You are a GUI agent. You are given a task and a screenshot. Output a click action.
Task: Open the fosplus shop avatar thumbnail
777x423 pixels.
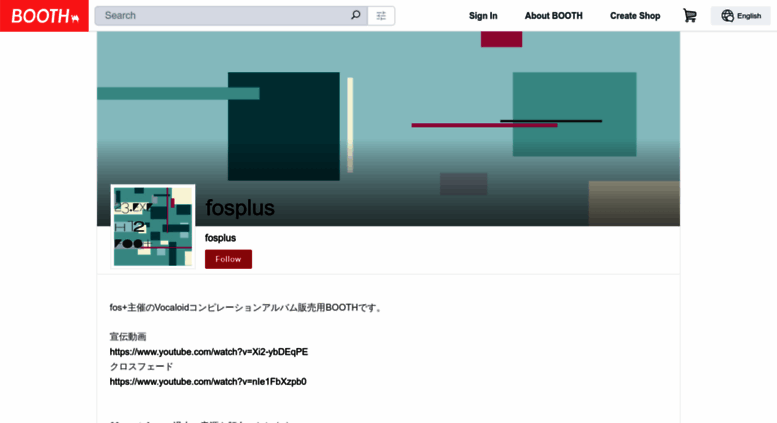pyautogui.click(x=153, y=226)
